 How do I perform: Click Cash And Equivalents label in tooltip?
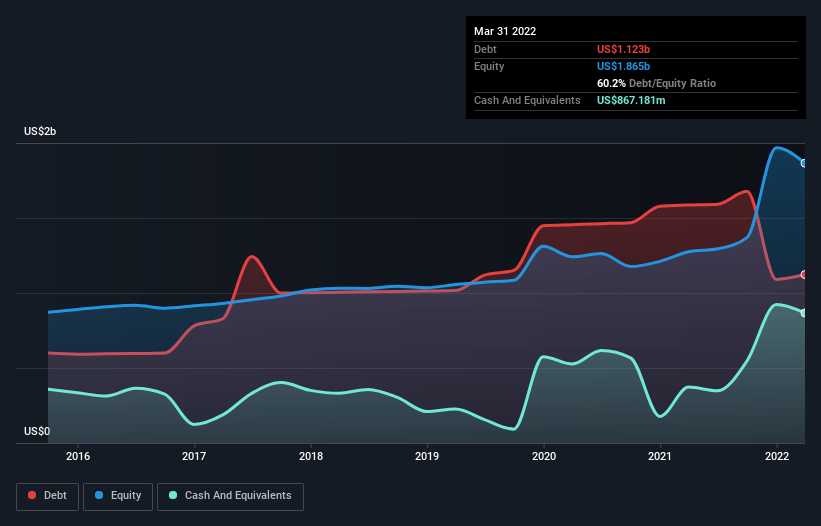pyautogui.click(x=527, y=100)
